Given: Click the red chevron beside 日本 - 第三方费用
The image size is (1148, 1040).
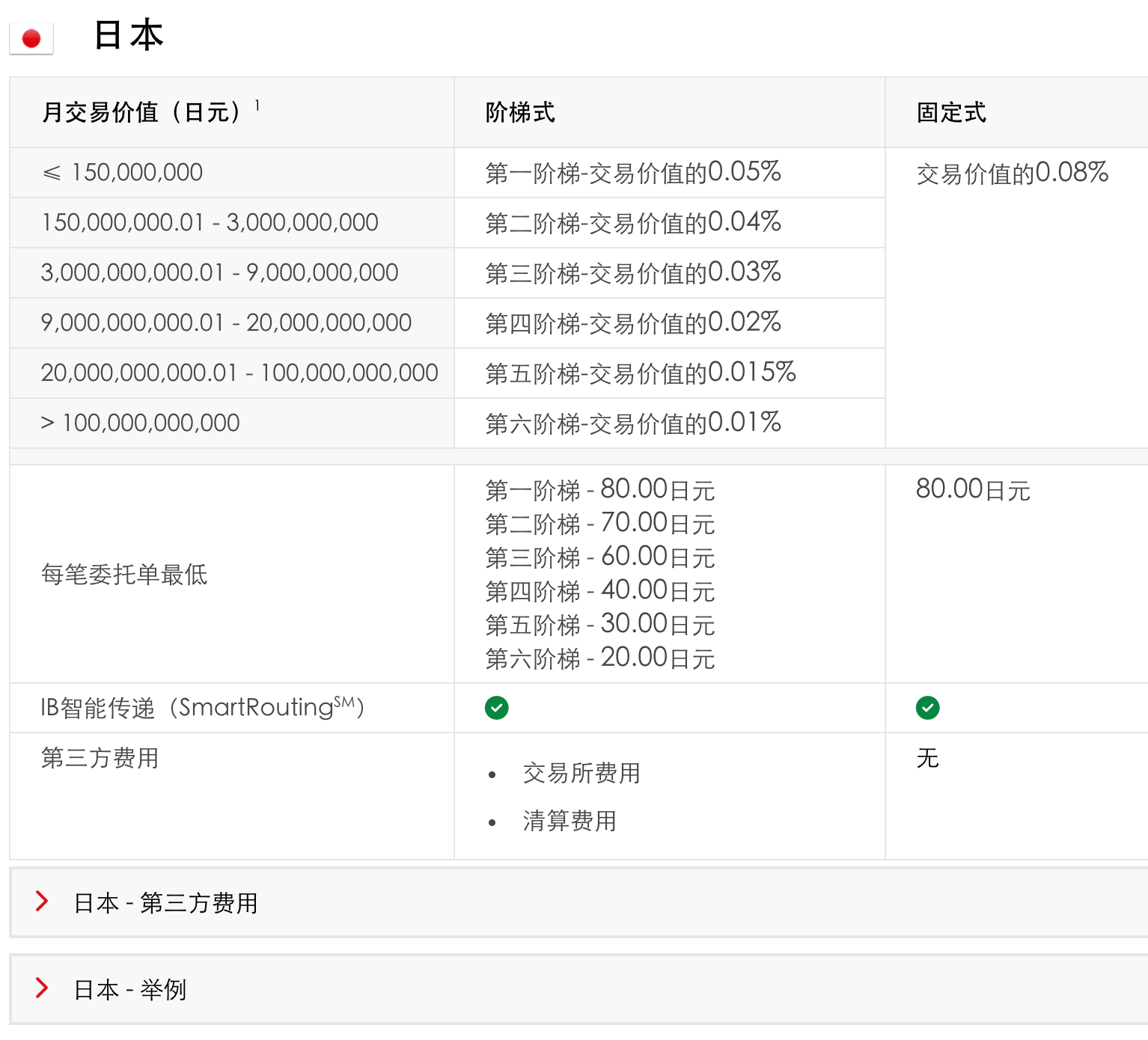Looking at the screenshot, I should coord(42,902).
